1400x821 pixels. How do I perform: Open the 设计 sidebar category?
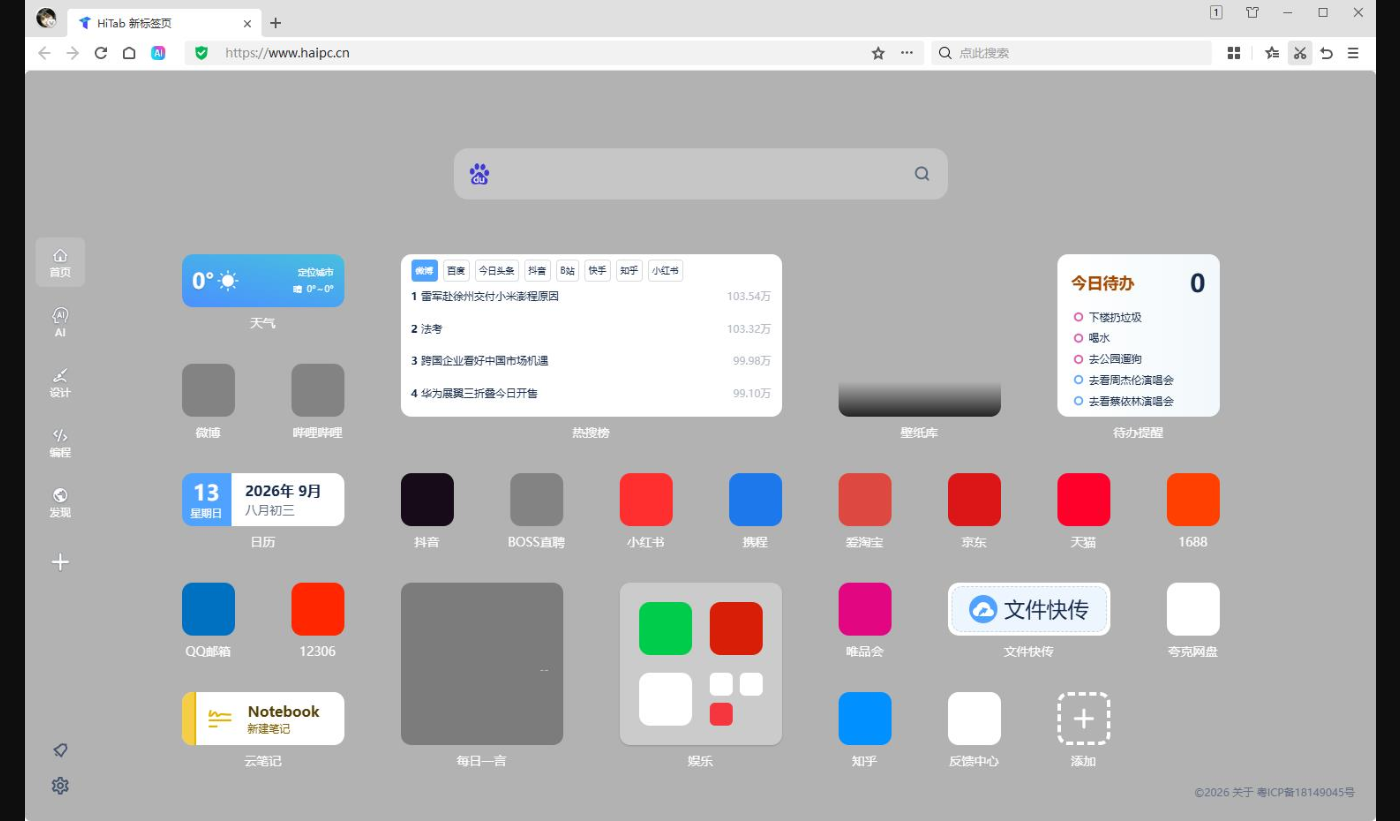pyautogui.click(x=60, y=382)
